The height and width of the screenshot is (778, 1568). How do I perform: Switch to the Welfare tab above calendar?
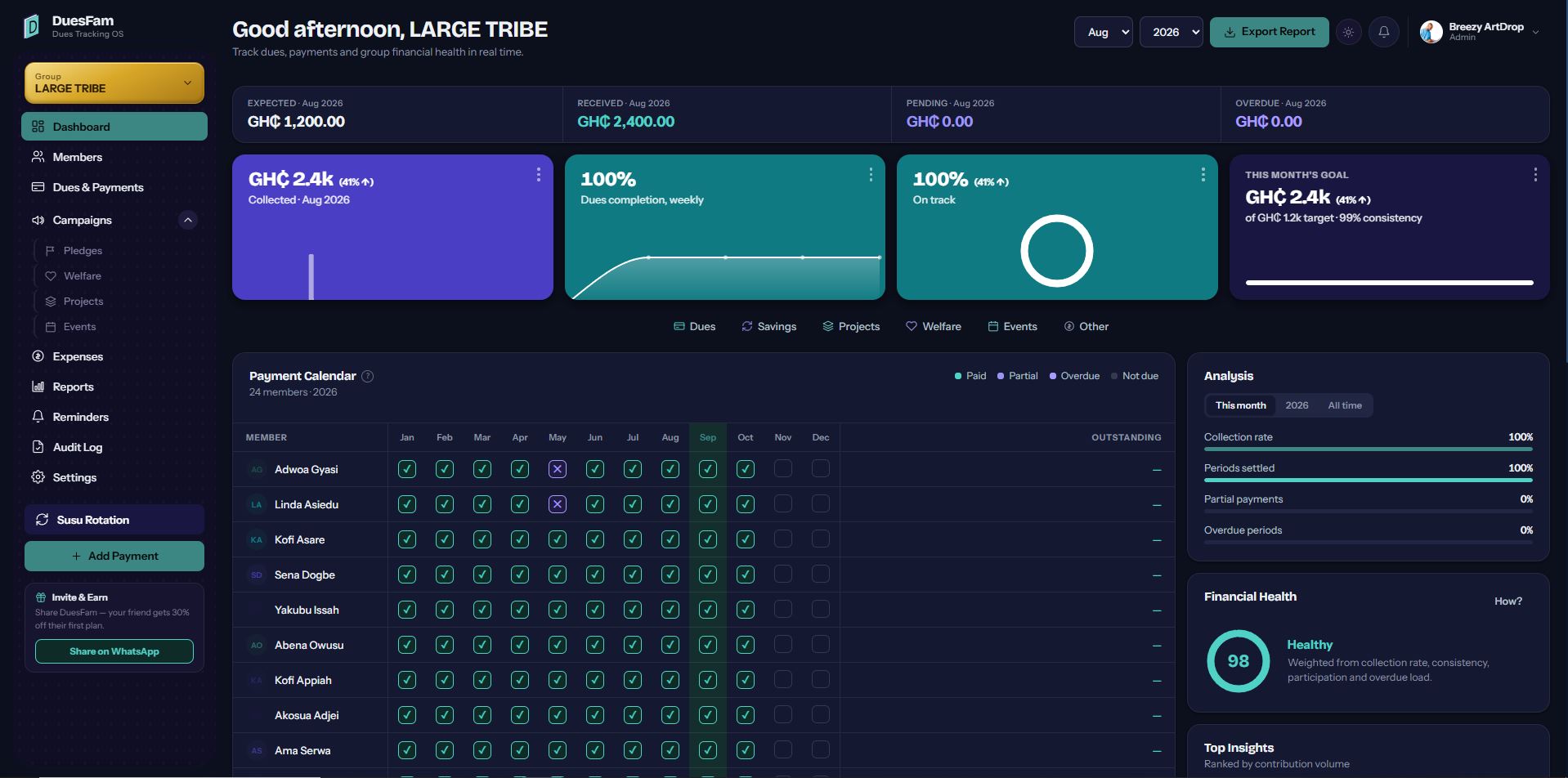pyautogui.click(x=934, y=326)
